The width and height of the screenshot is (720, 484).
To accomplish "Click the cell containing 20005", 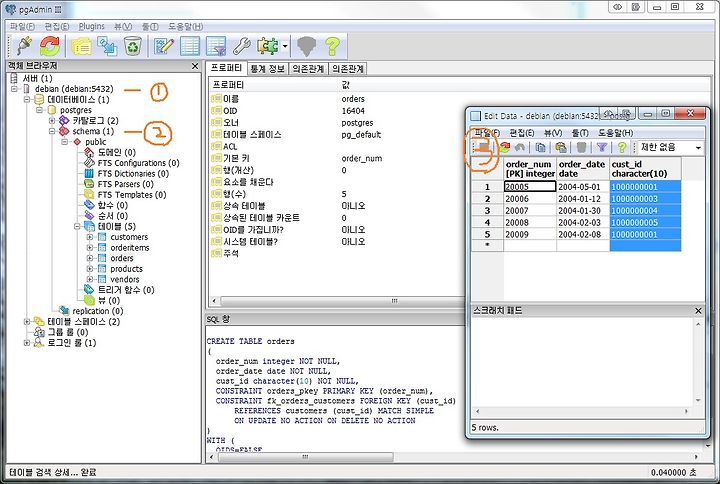I will [x=530, y=187].
